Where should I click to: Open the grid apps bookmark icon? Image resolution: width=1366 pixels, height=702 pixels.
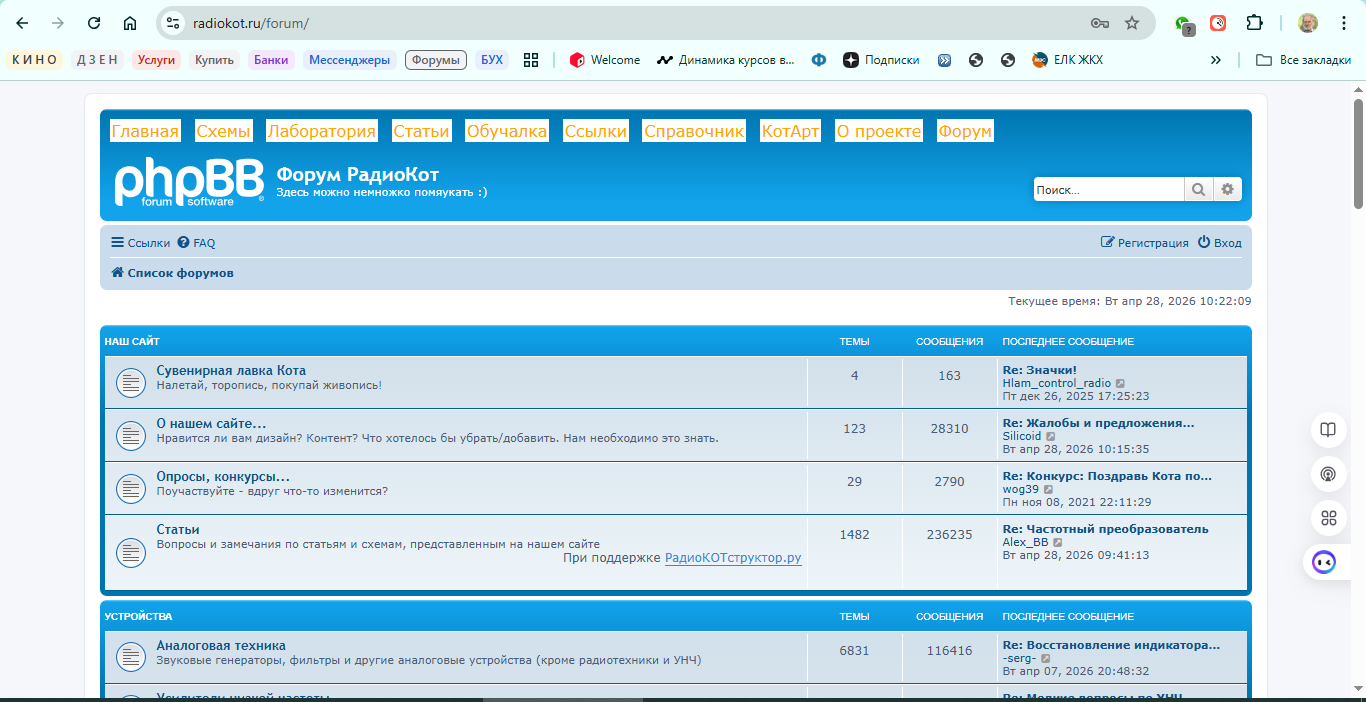(531, 60)
